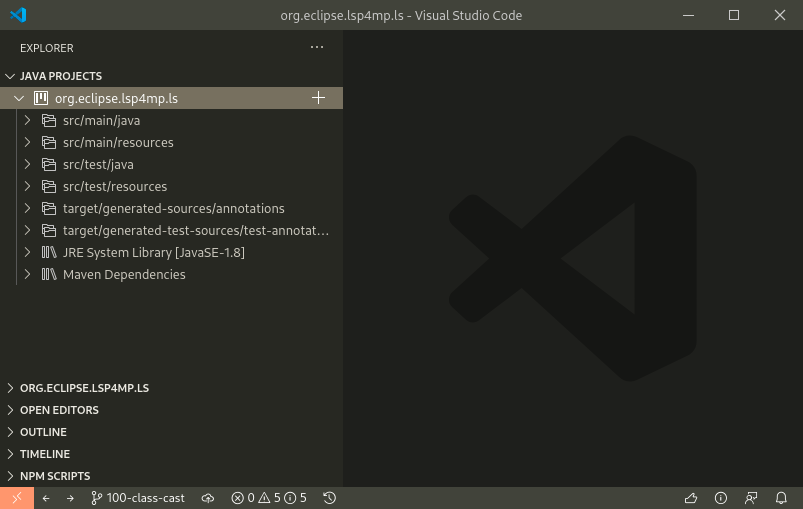Viewport: 803px width, 509px height.
Task: Select Maven Dependencies tree item
Action: point(172,274)
